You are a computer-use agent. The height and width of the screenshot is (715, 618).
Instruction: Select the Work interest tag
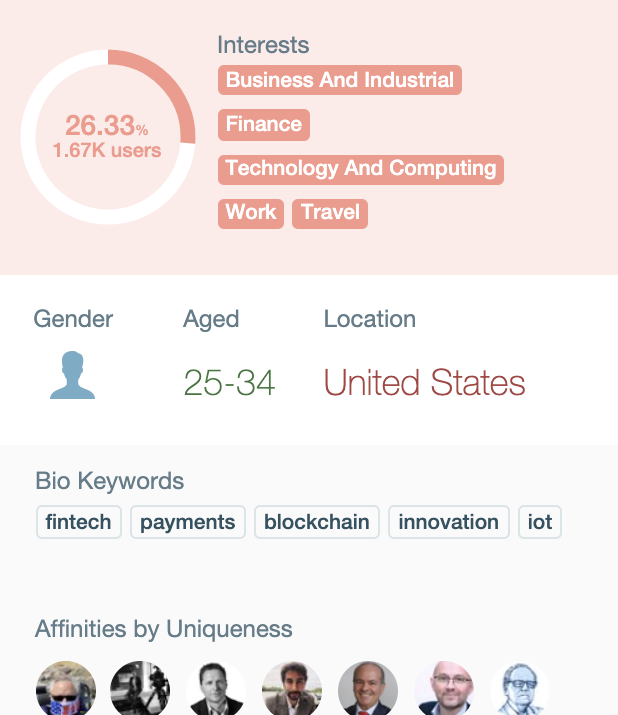tap(251, 212)
